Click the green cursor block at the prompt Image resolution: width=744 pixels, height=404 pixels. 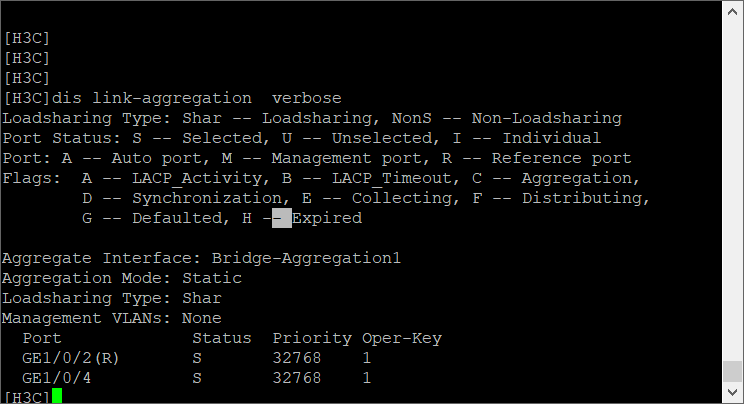[x=56, y=397]
